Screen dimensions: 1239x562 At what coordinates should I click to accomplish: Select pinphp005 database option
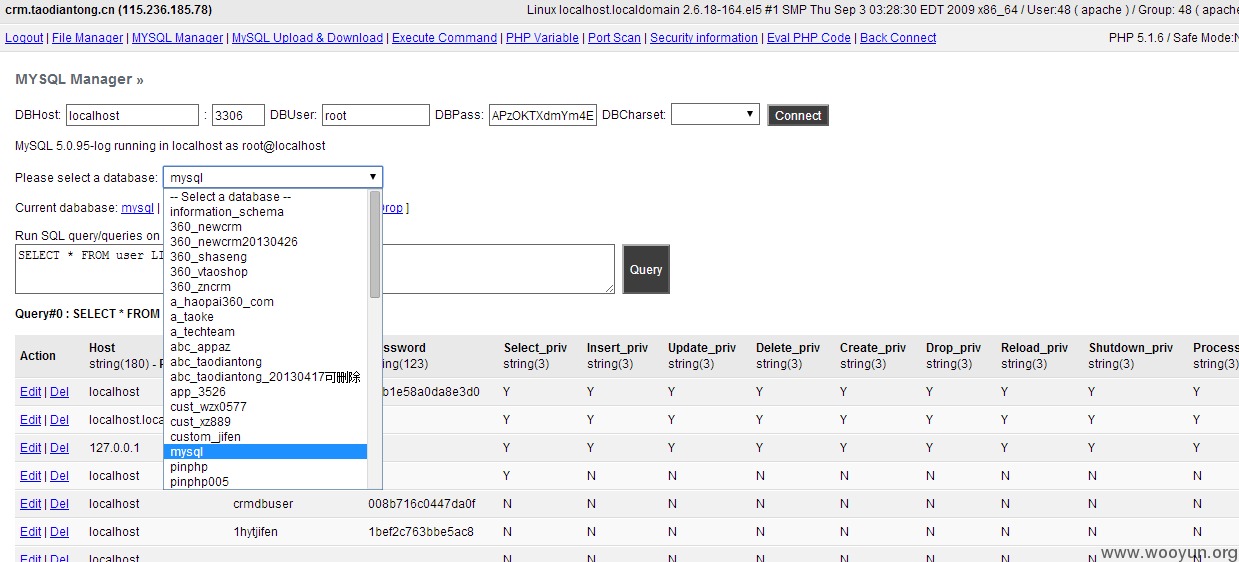266,482
